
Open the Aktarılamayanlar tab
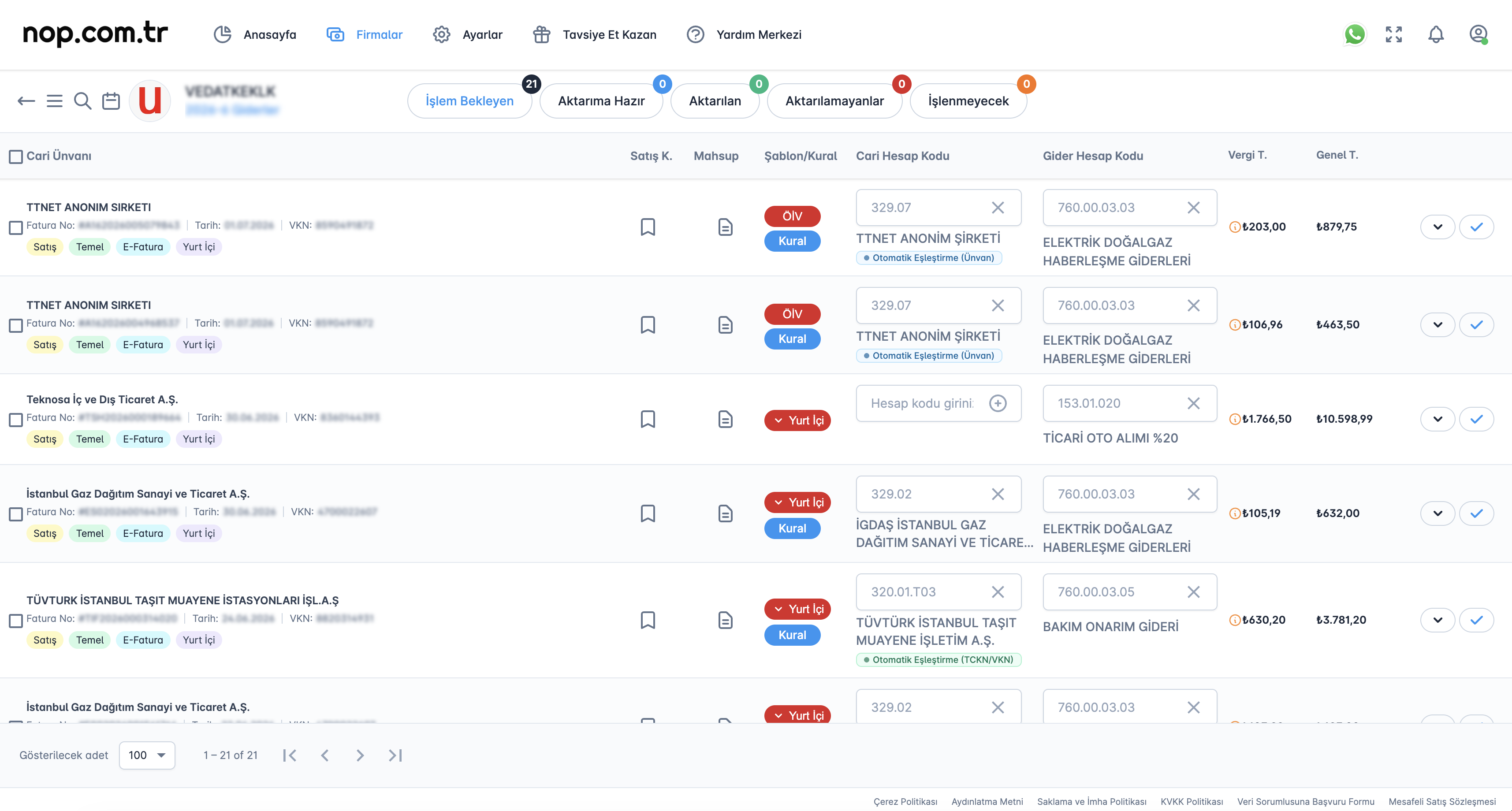[834, 101]
